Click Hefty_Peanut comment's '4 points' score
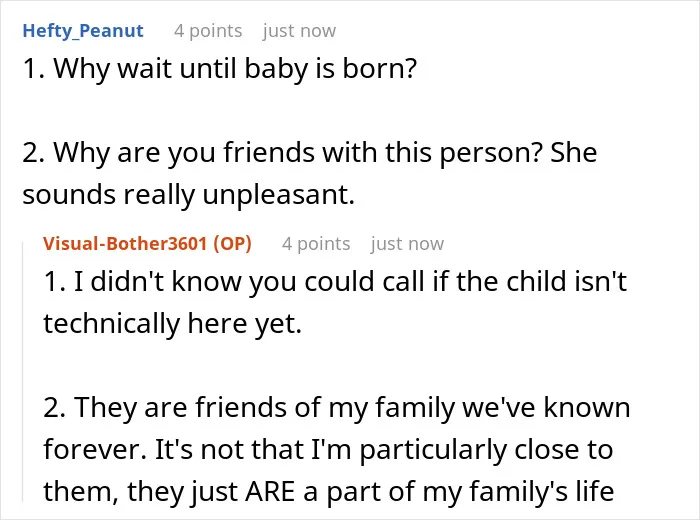 [x=208, y=31]
